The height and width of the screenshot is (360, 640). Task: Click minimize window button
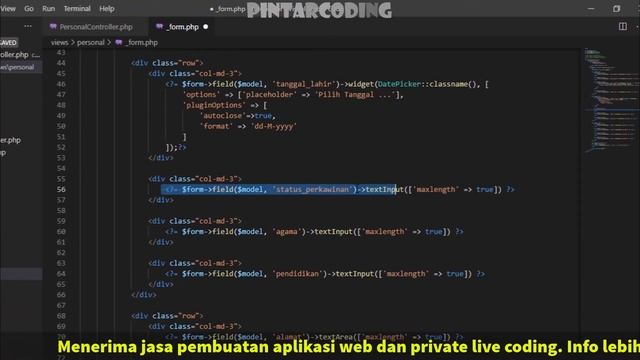(591, 9)
